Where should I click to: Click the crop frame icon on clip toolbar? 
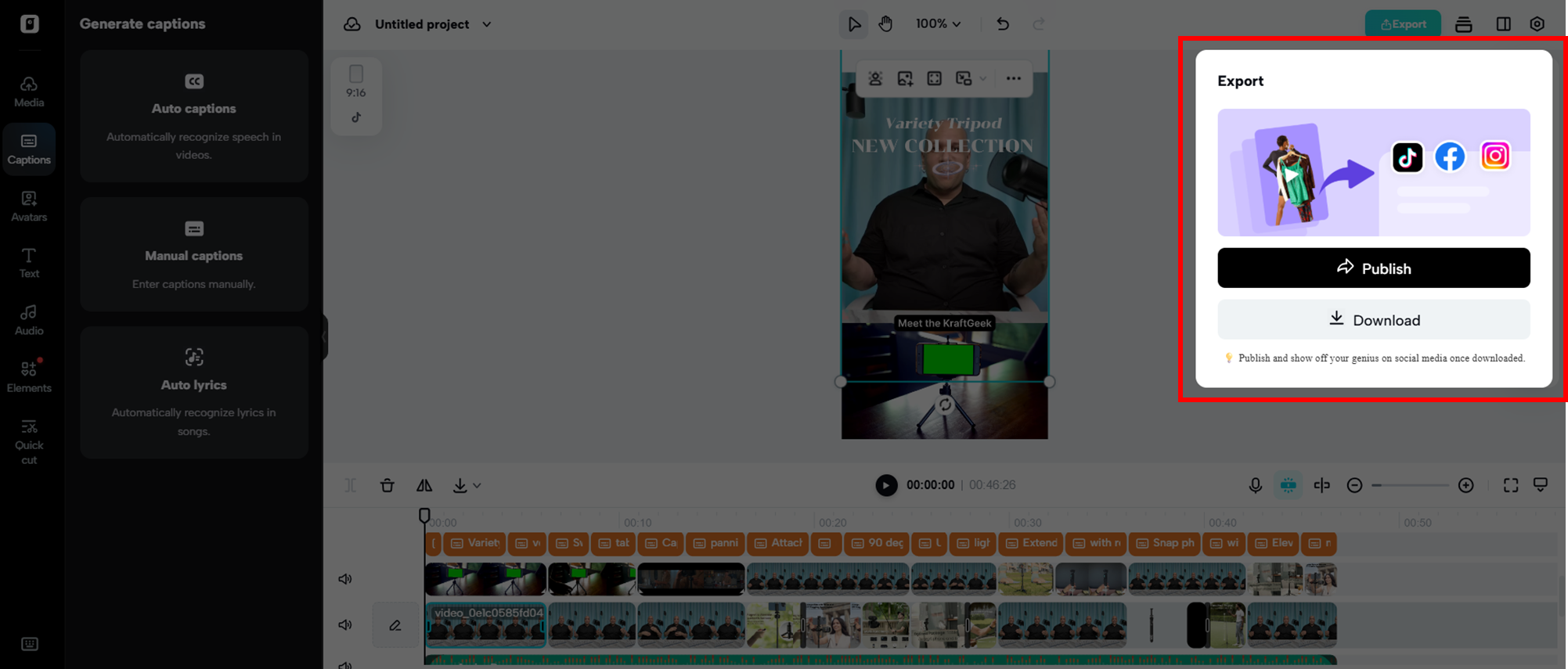tap(934, 78)
